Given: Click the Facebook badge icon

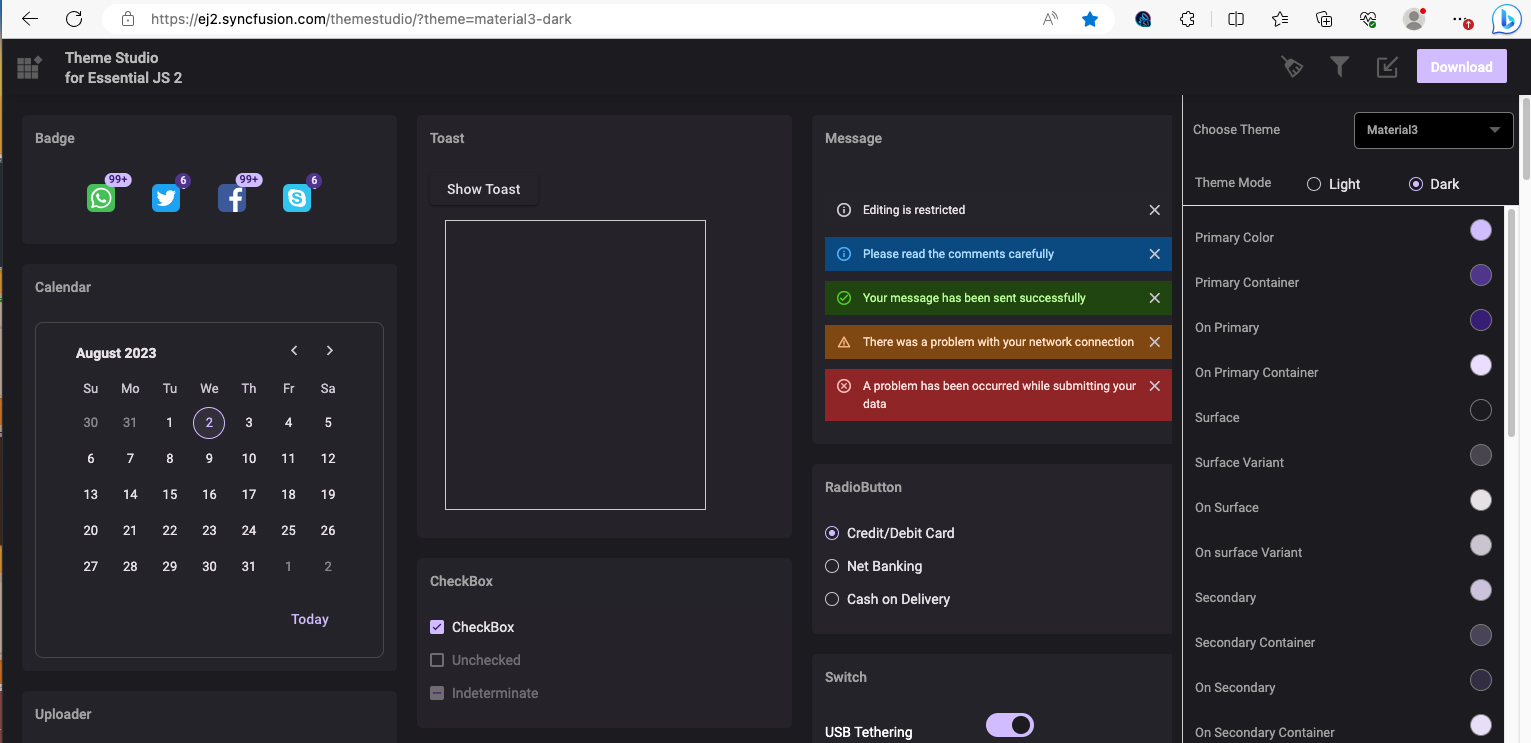Looking at the screenshot, I should pyautogui.click(x=232, y=198).
